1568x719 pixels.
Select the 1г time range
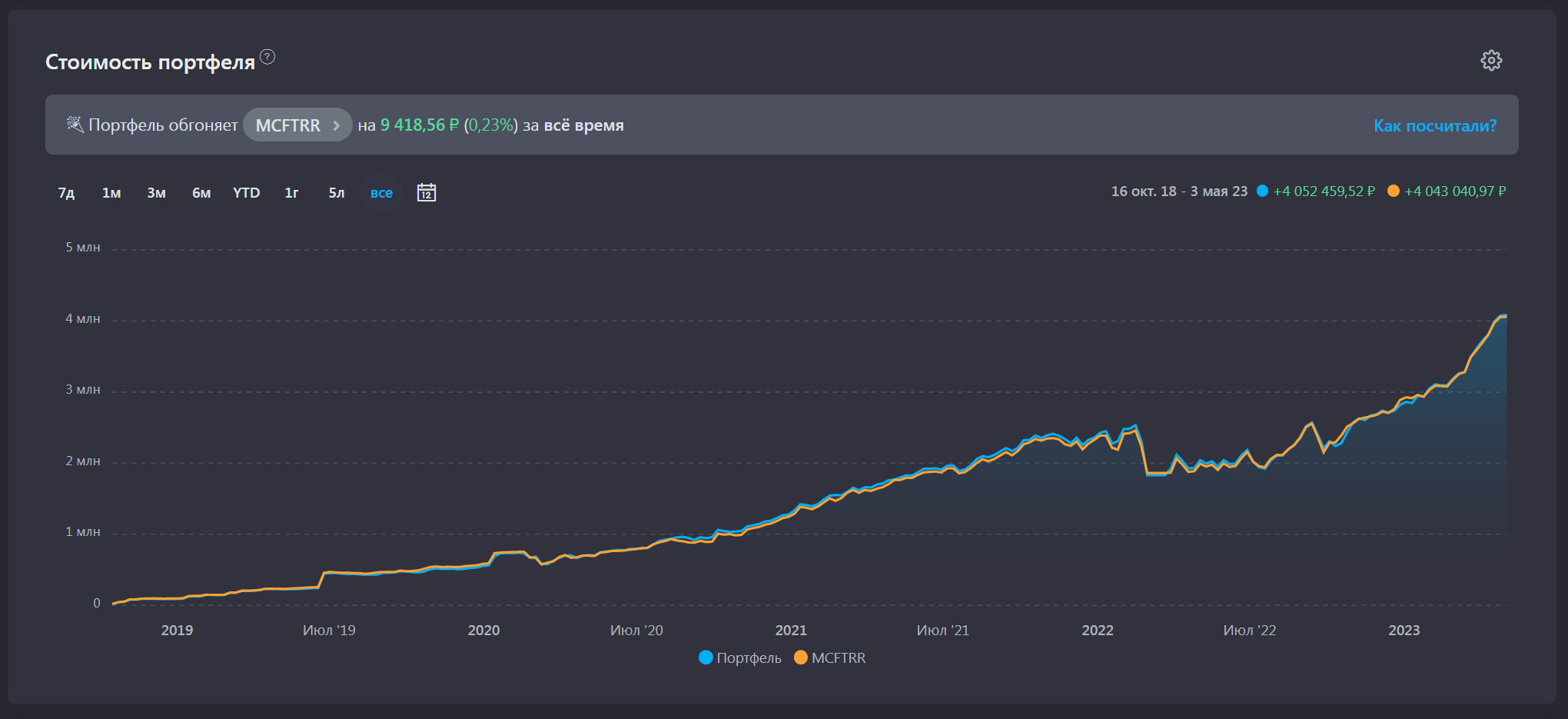pyautogui.click(x=292, y=193)
